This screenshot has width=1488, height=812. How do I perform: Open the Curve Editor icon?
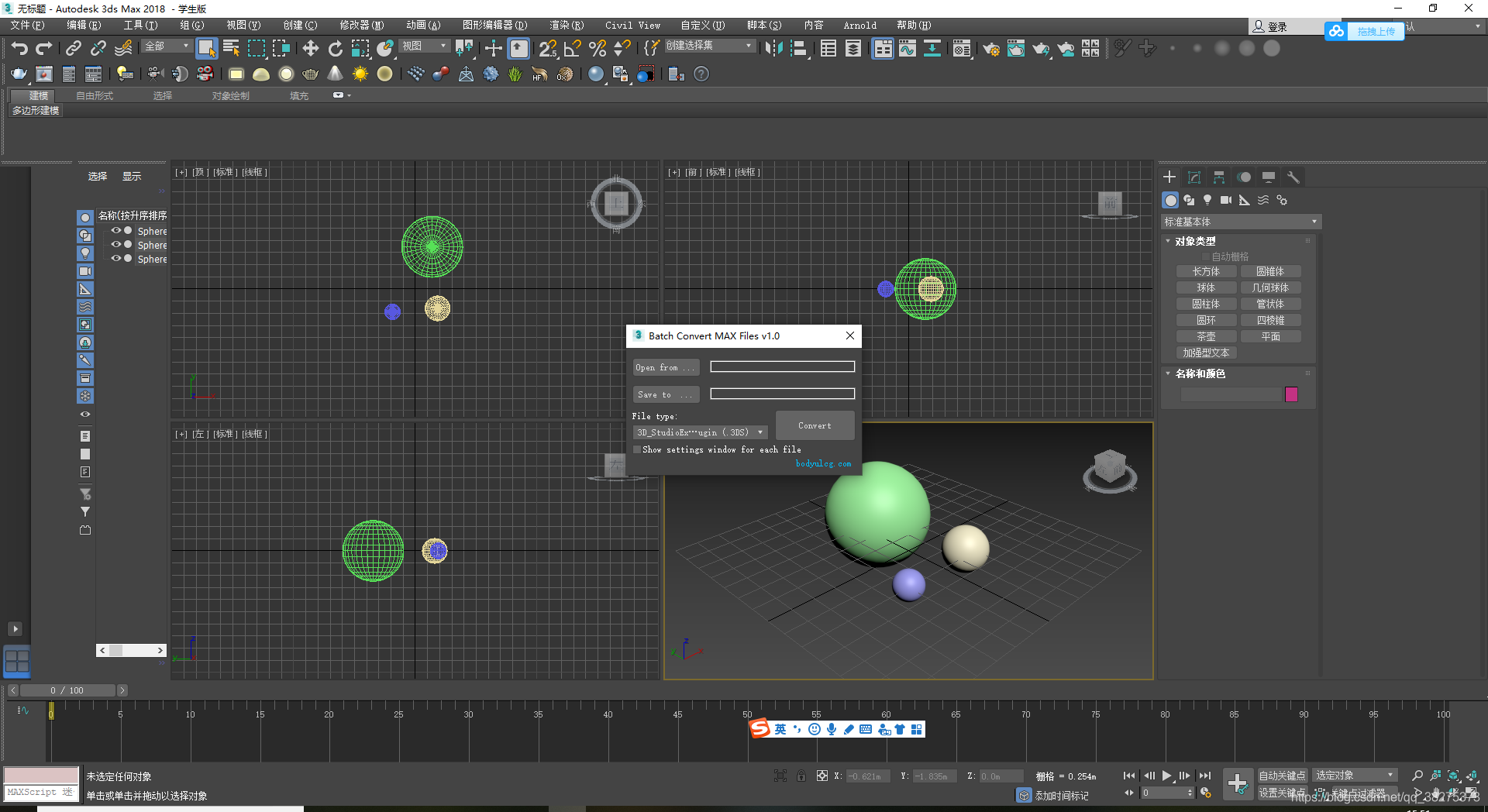tap(908, 49)
